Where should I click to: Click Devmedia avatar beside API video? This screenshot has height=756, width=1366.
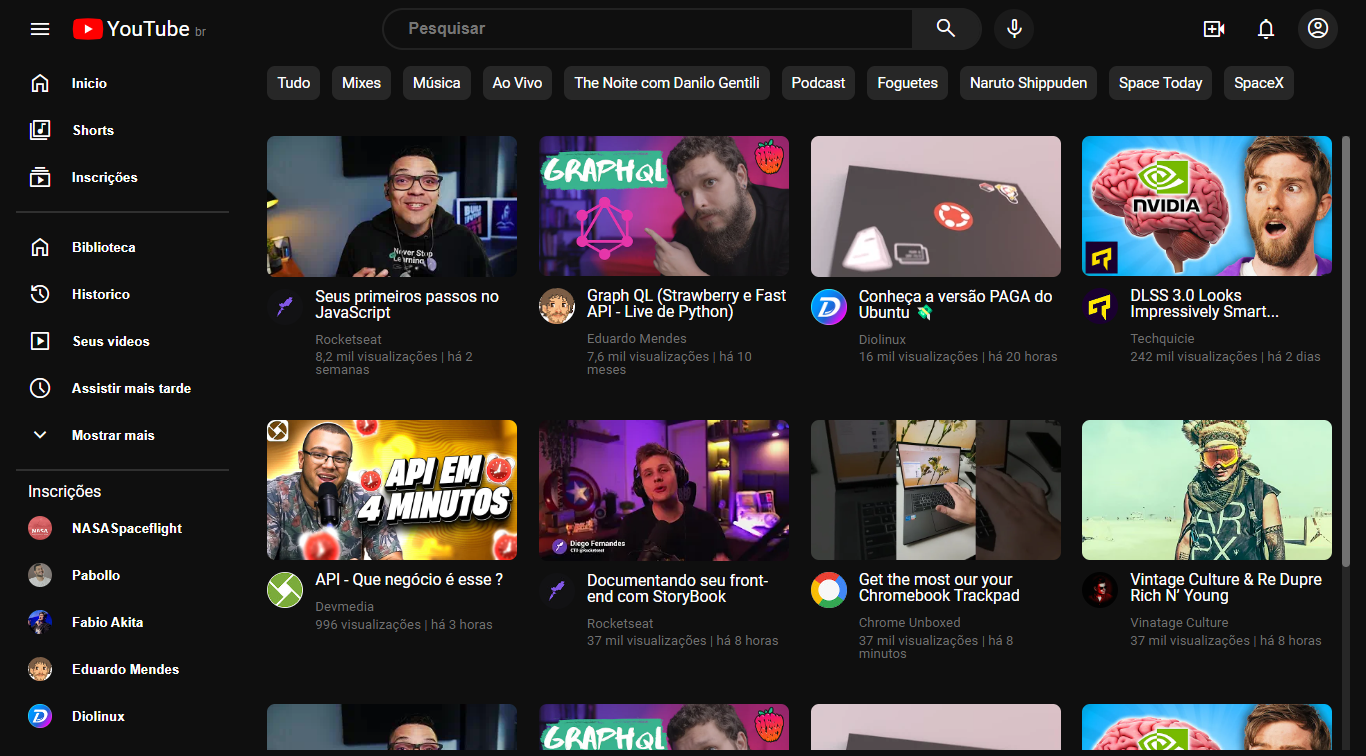[x=285, y=590]
